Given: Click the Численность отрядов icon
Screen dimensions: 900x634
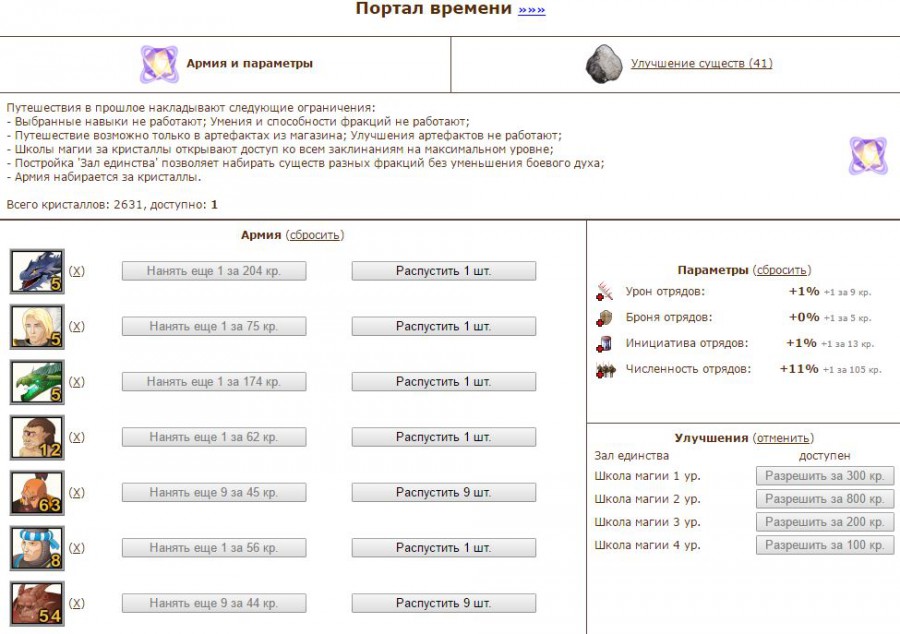Looking at the screenshot, I should [606, 369].
